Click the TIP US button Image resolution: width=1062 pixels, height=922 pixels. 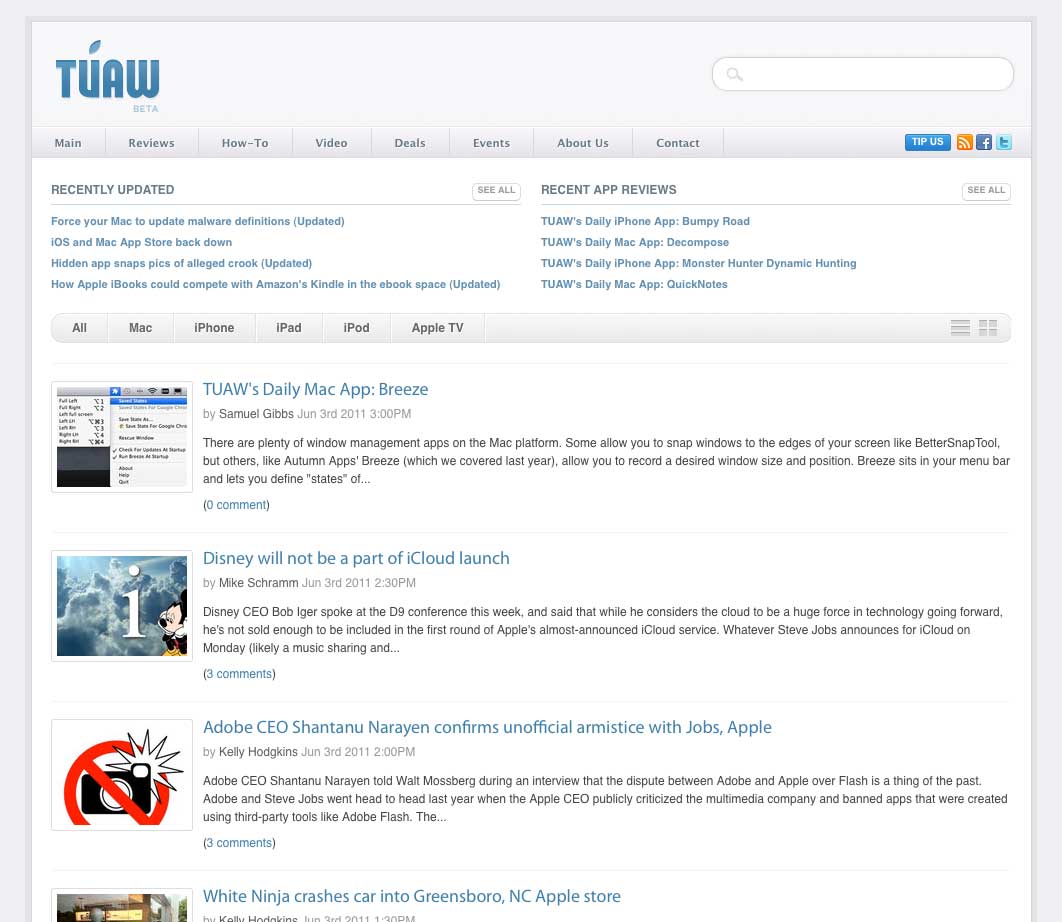[x=927, y=142]
